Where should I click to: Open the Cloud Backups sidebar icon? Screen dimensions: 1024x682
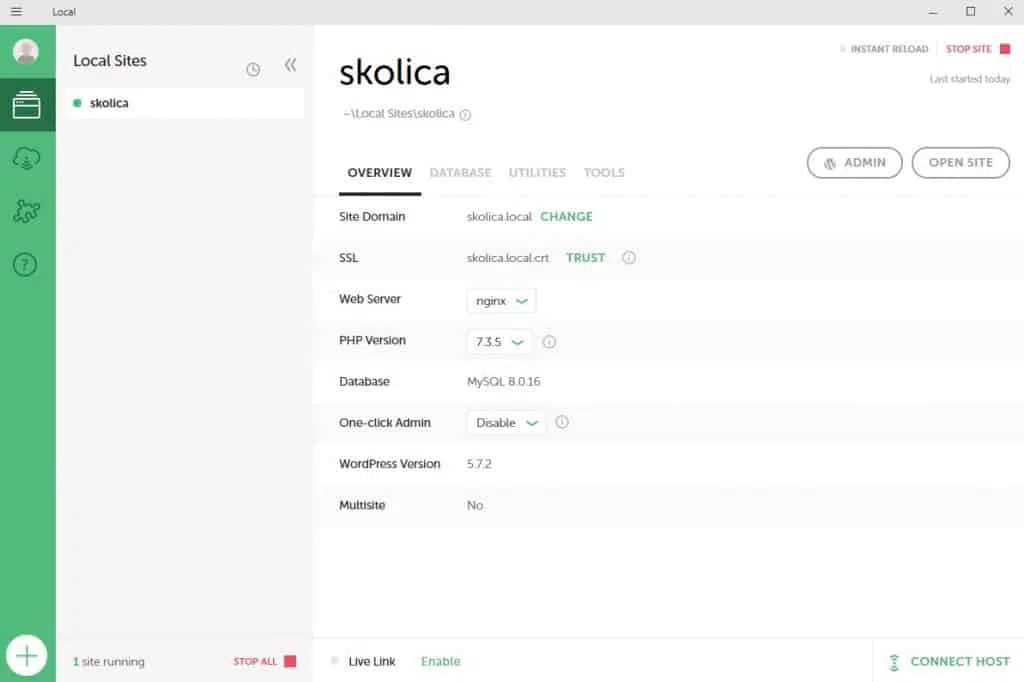click(27, 158)
